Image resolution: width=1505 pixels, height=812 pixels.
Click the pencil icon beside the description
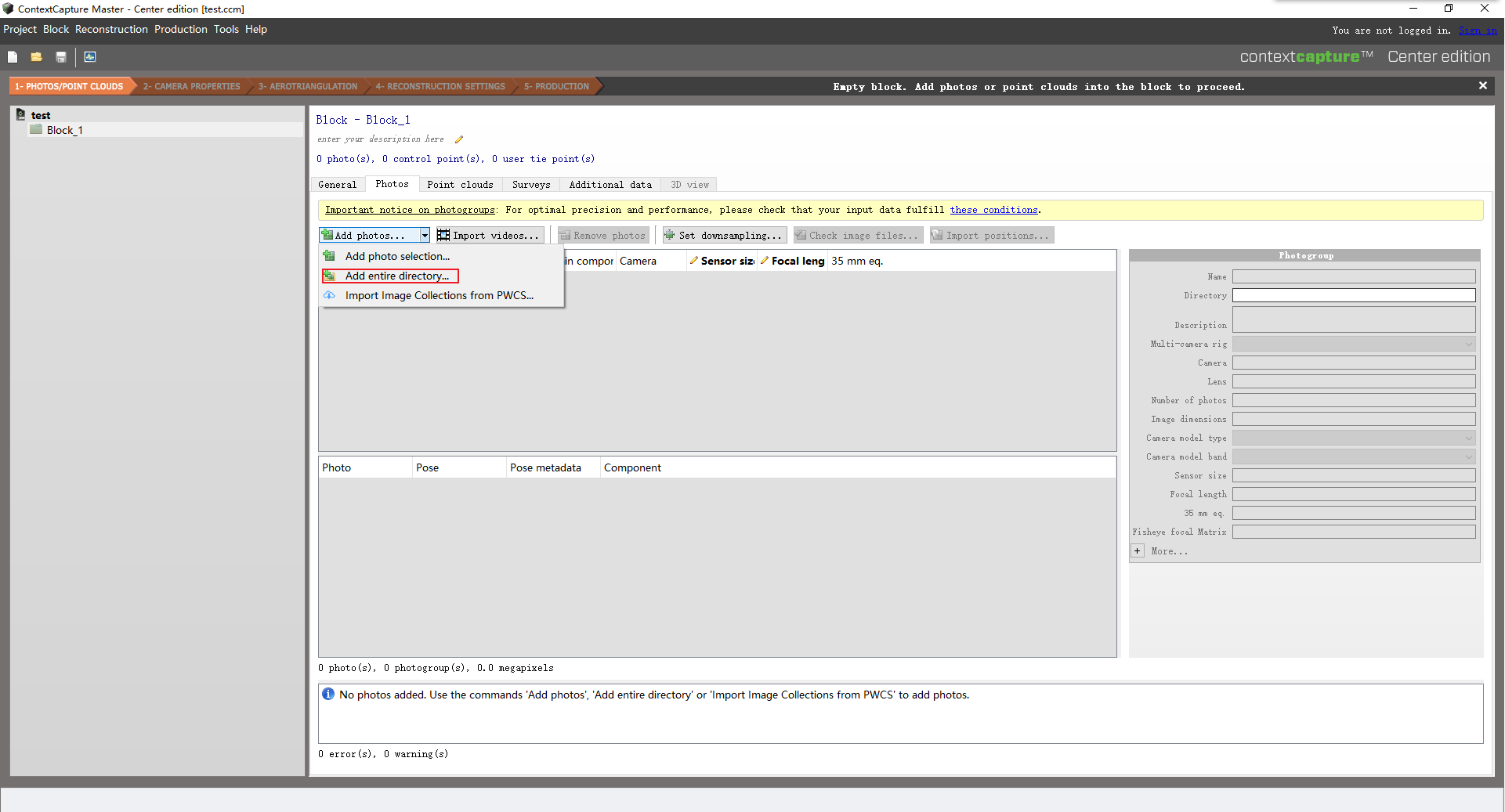tap(459, 139)
